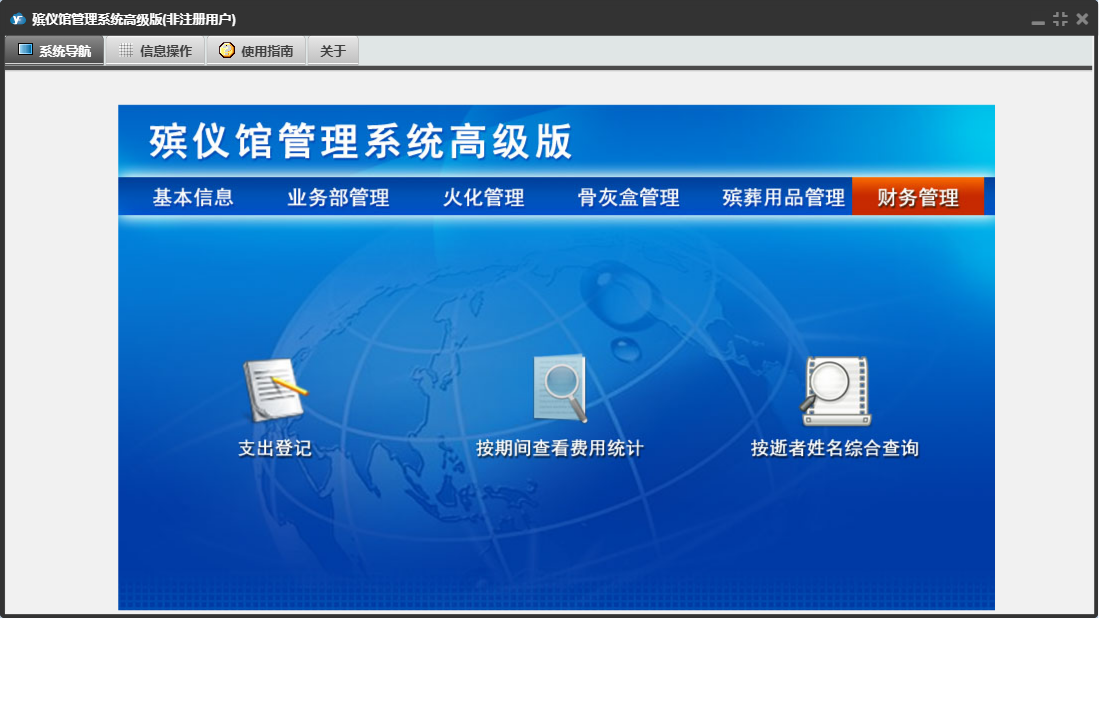The height and width of the screenshot is (723, 1099).
Task: Open the 关于 tab
Action: click(333, 50)
